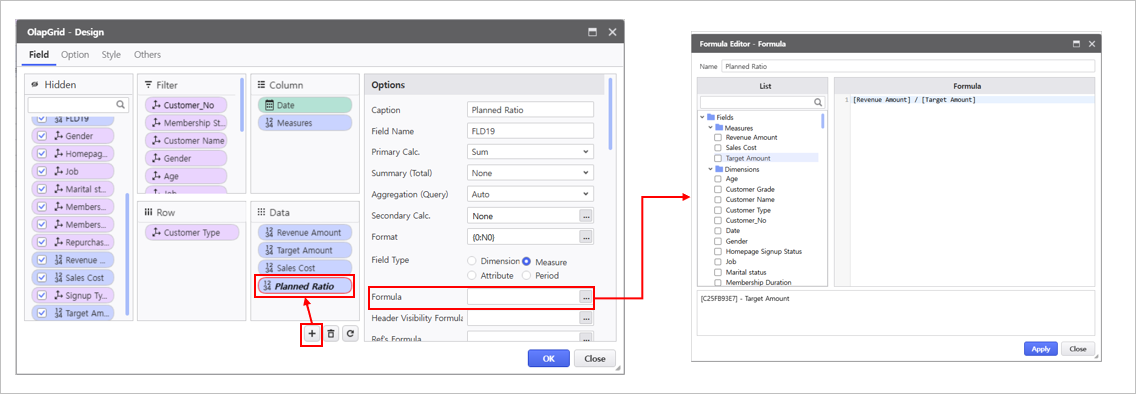Select the Period field type radio

[x=527, y=275]
